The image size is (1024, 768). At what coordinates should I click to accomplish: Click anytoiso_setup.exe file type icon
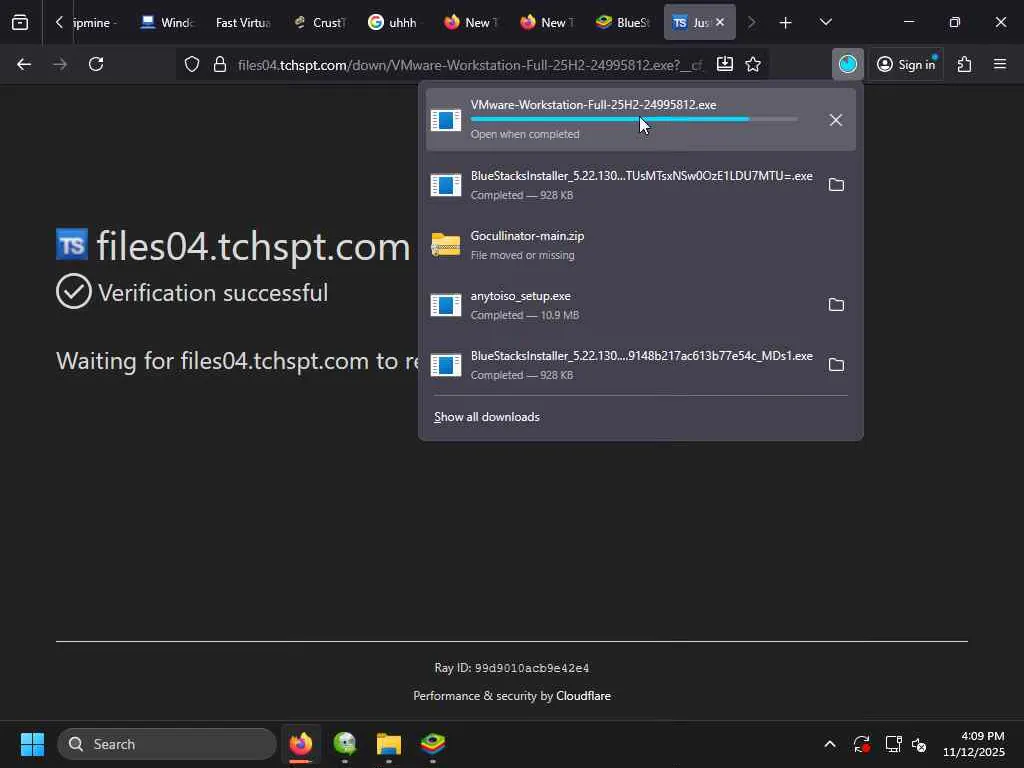click(446, 305)
